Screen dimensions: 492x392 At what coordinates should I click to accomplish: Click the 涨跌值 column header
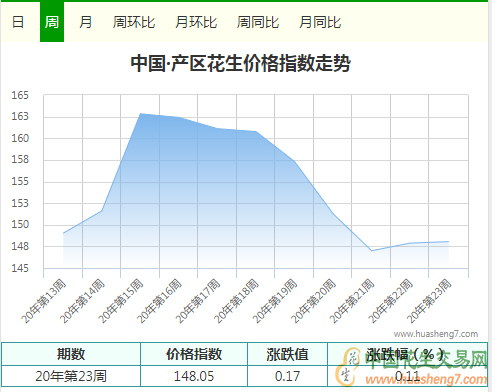pos(287,354)
